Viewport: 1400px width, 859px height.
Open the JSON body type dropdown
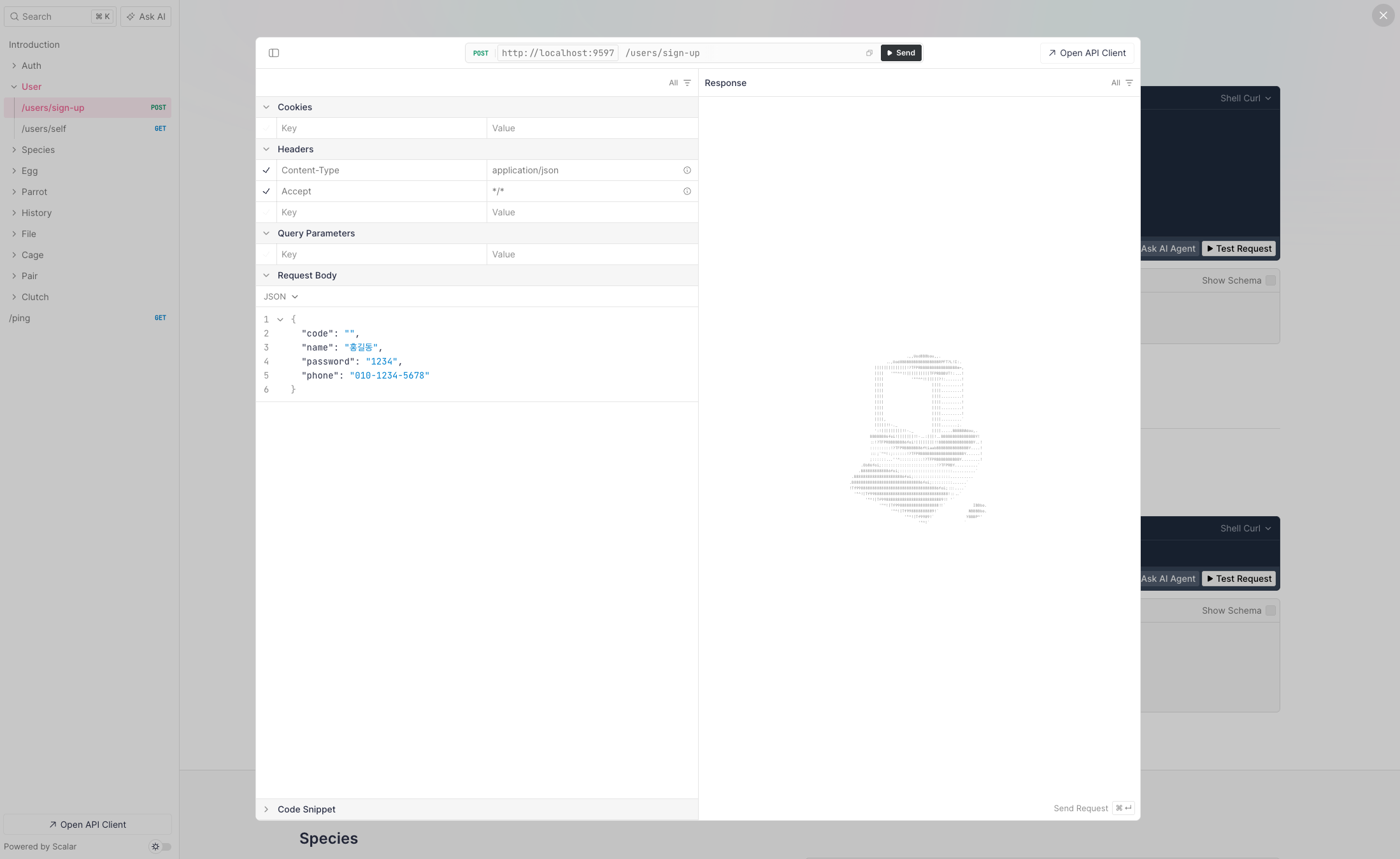coord(281,296)
